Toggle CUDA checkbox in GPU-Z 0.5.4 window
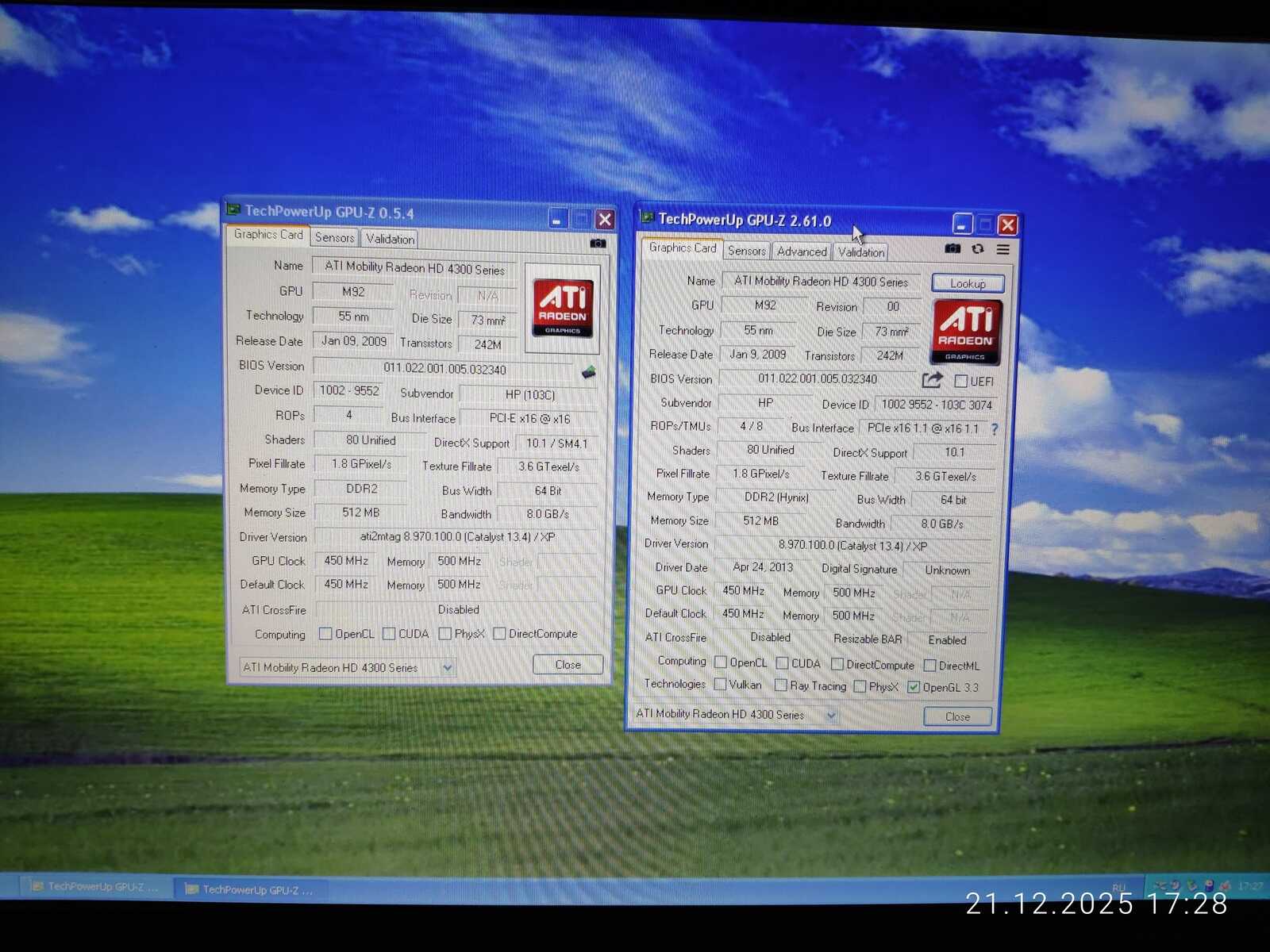1270x952 pixels. (x=389, y=633)
